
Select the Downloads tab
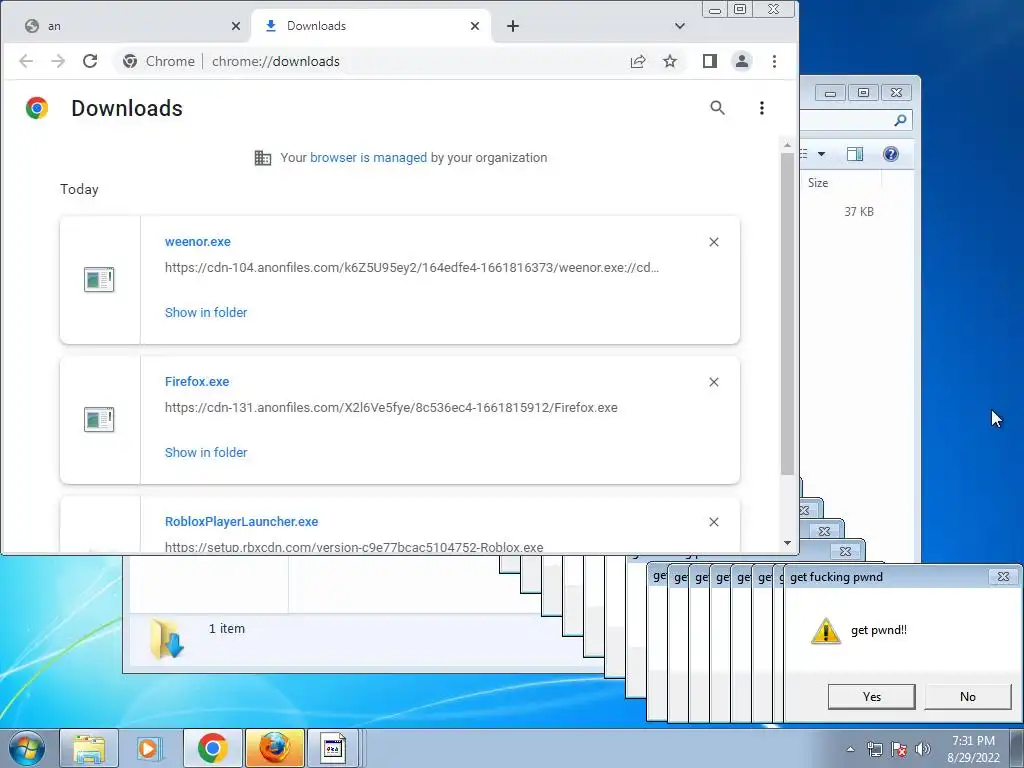click(370, 26)
